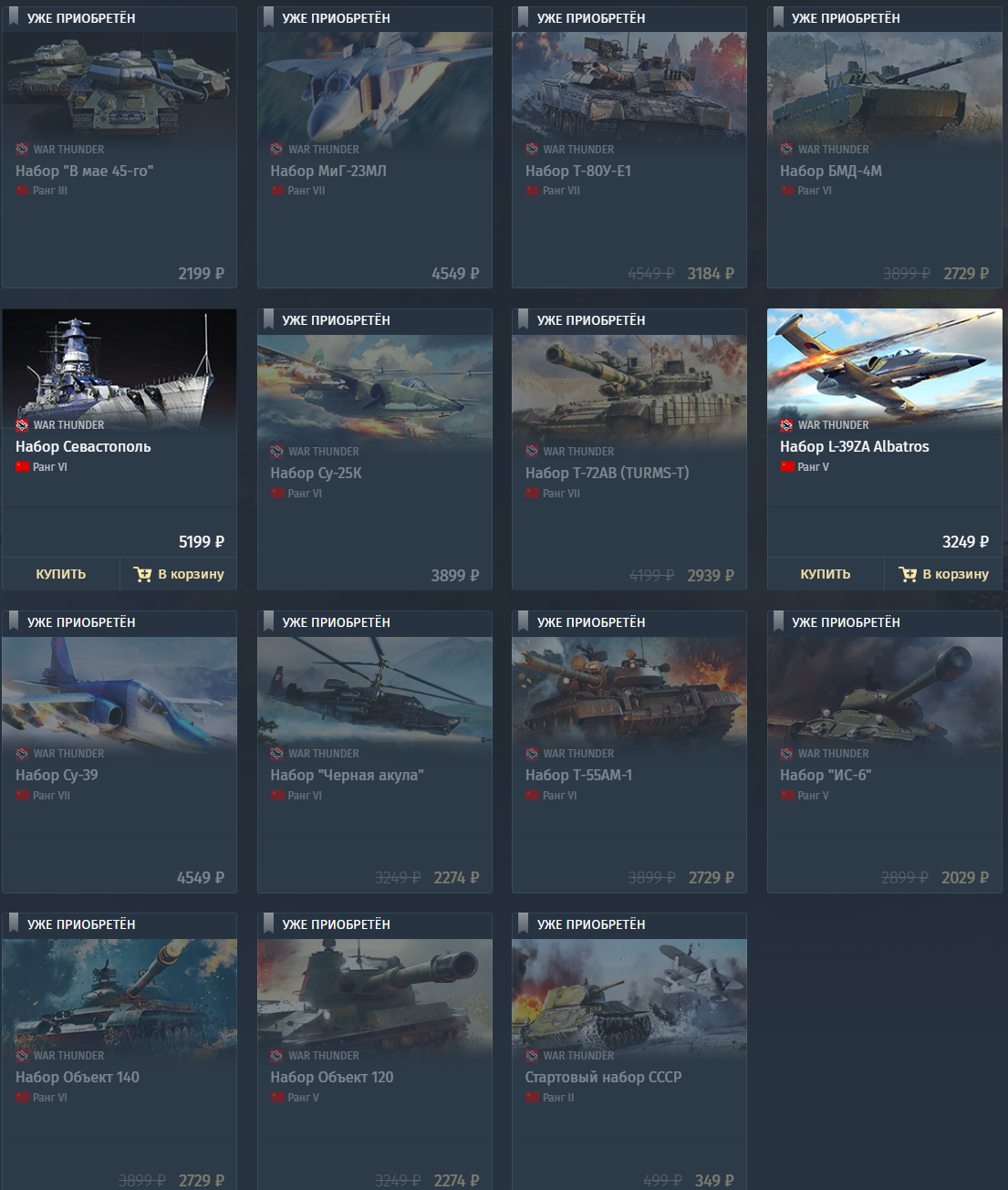Screen dimensions: 1008x1190
Task: Open the Набор Объект 140 title
Action: [78, 1077]
